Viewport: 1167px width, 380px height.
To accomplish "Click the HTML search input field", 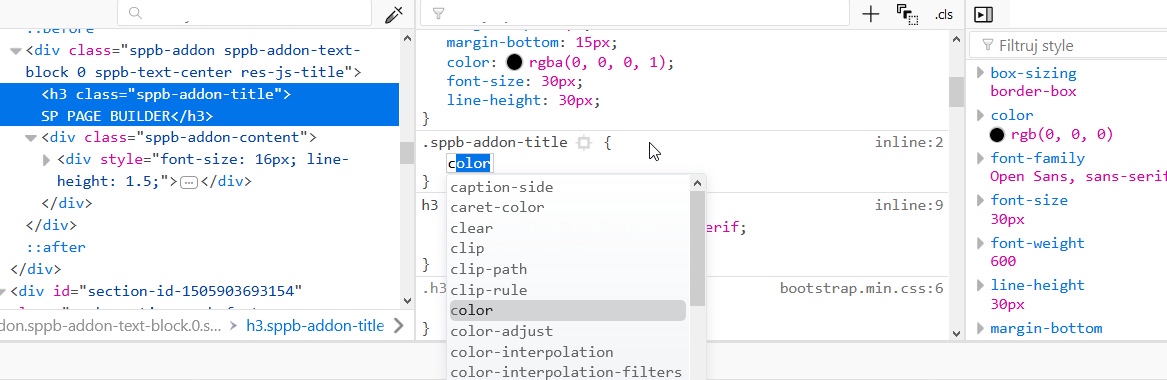I will (x=245, y=13).
